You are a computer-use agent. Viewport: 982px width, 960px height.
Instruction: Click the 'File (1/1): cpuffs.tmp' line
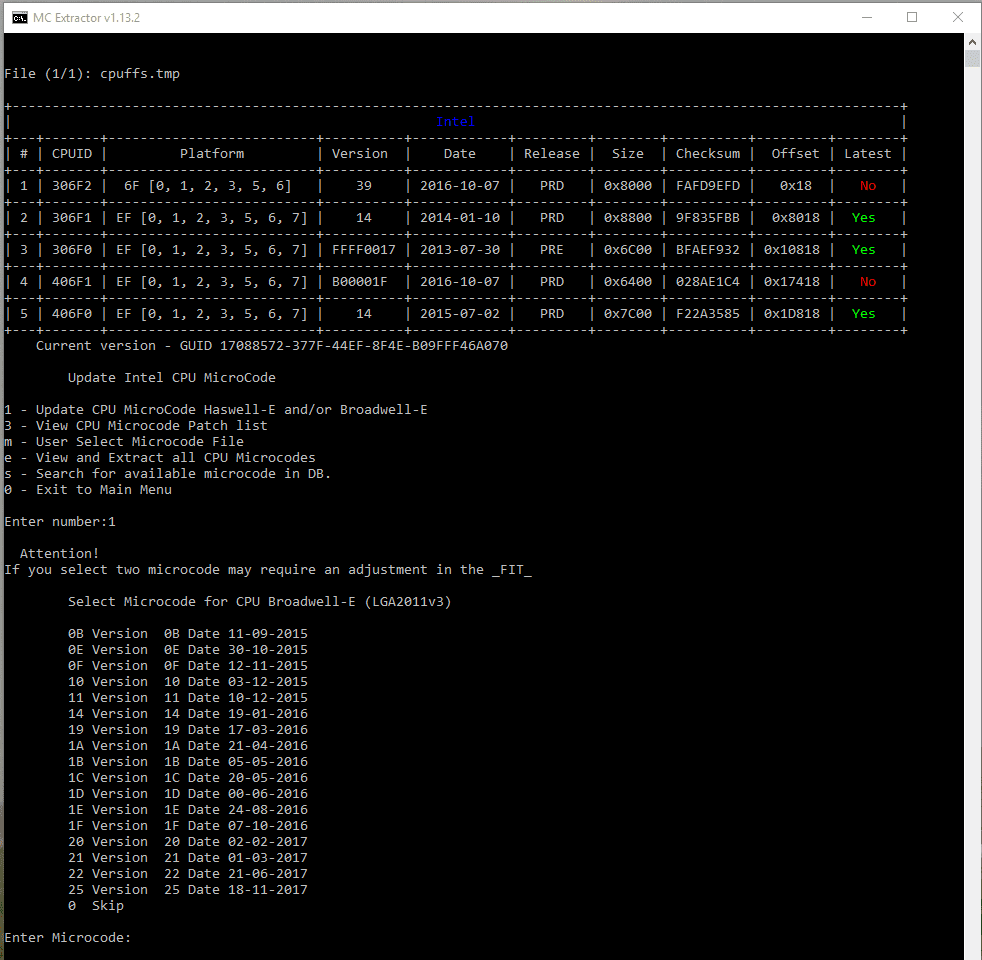point(92,74)
